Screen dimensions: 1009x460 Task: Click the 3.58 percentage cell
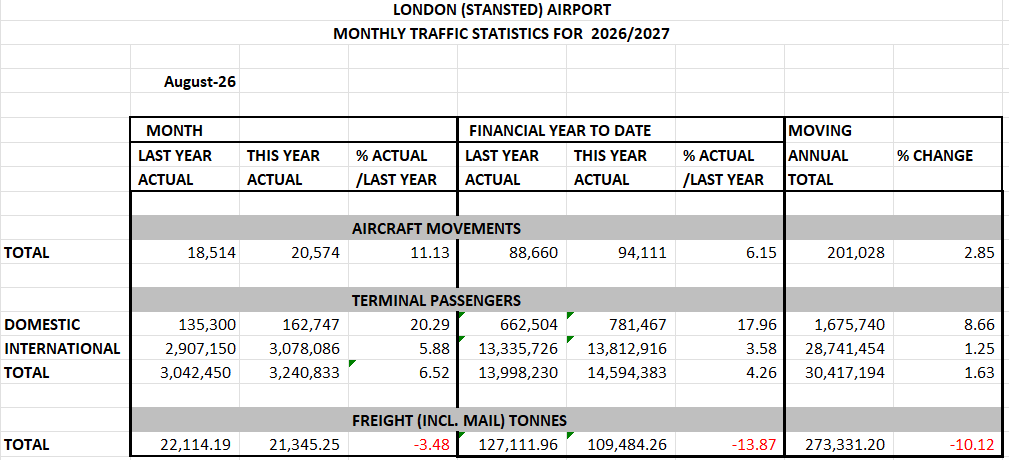pyautogui.click(x=730, y=348)
